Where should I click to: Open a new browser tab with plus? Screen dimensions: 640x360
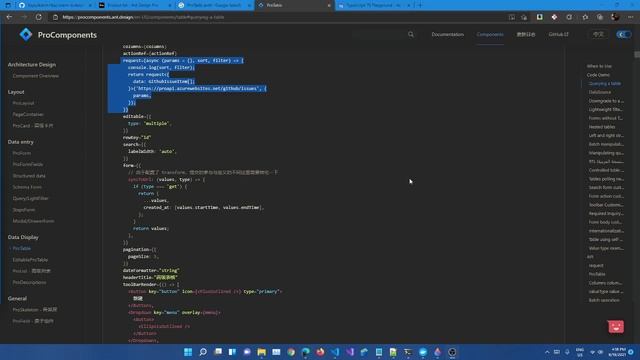[x=420, y=5]
